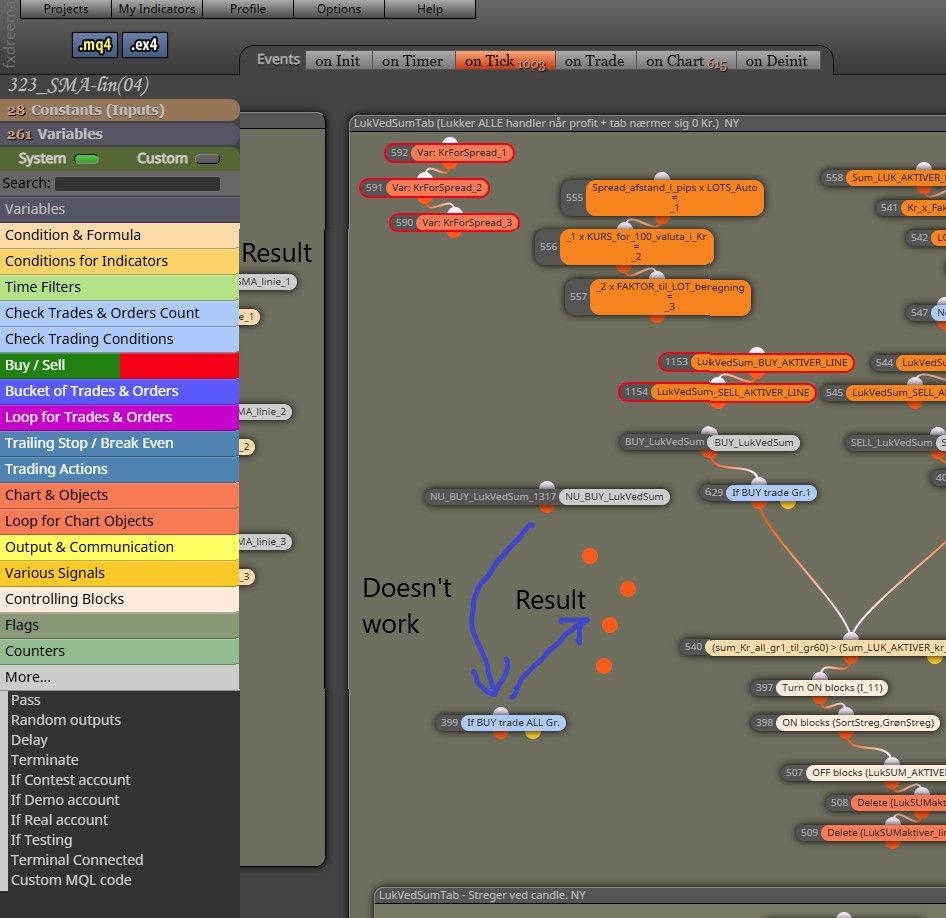The width and height of the screenshot is (946, 918).
Task: Select block NU_BUY_LukVedSum_1317
Action: [x=547, y=497]
